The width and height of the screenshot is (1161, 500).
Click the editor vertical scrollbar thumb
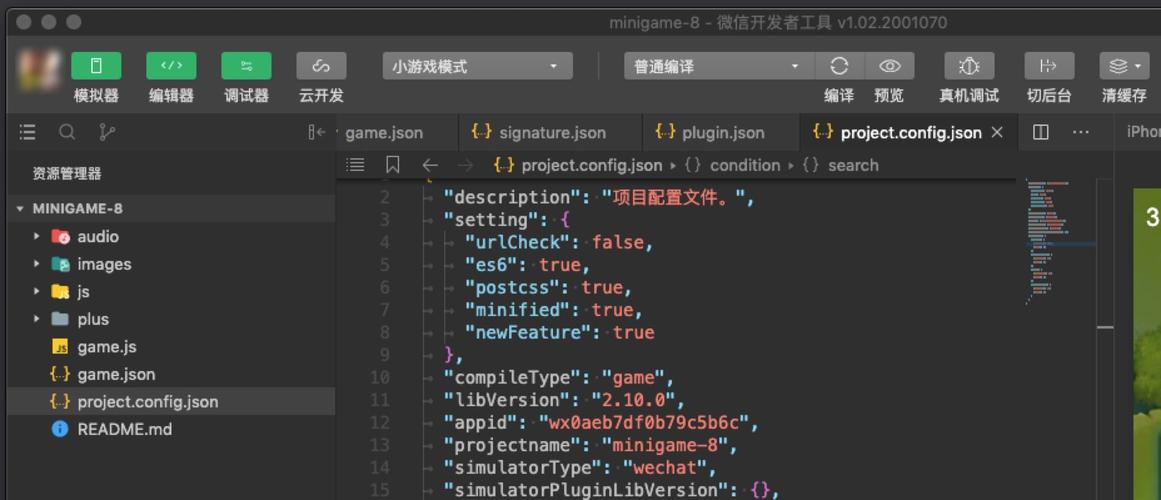click(x=1105, y=327)
